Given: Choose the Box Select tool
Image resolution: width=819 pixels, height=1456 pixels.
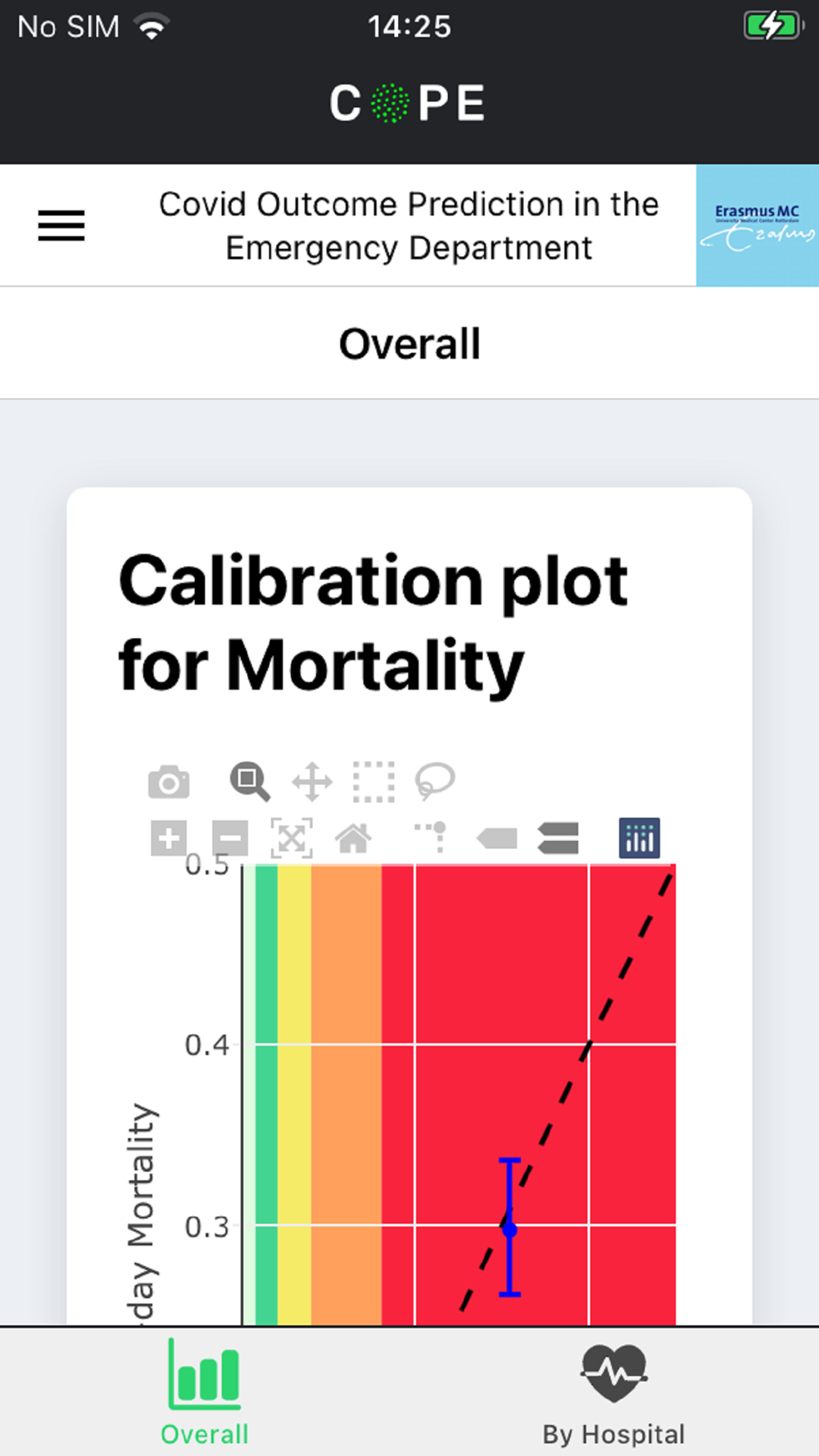Looking at the screenshot, I should pyautogui.click(x=373, y=781).
